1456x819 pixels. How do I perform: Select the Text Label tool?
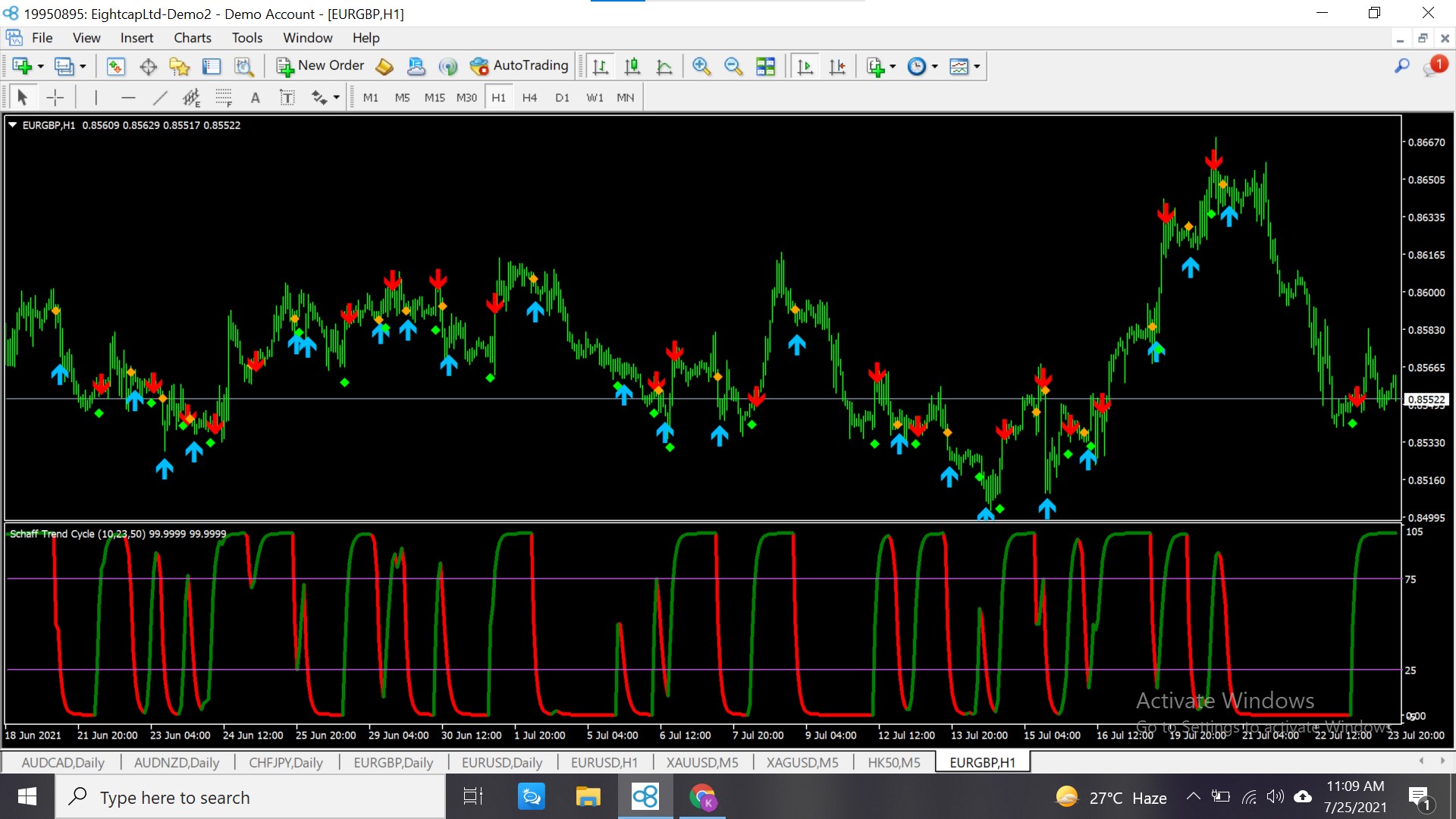click(x=287, y=97)
